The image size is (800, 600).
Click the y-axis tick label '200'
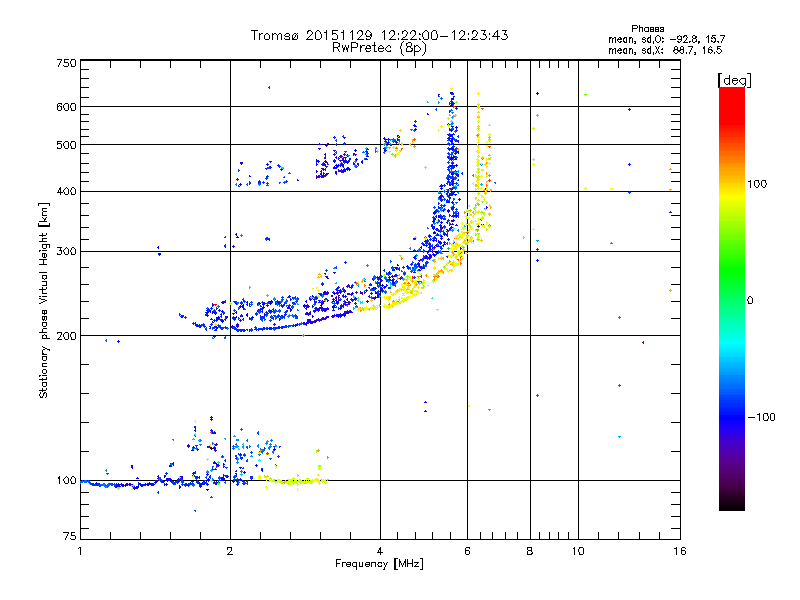[x=67, y=336]
